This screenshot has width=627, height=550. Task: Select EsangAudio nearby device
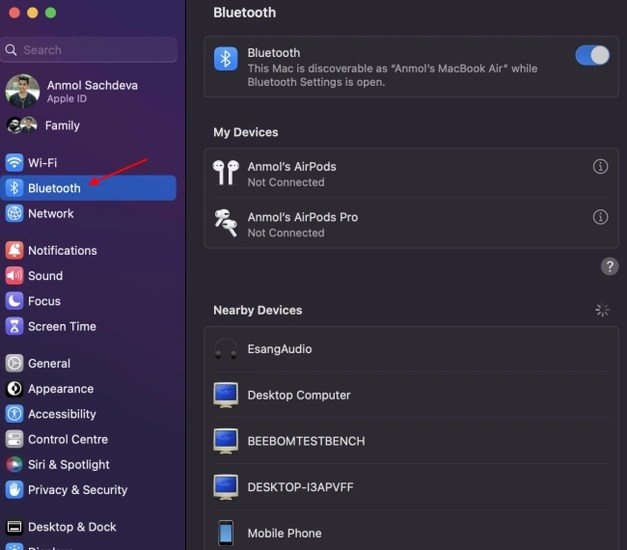tap(411, 349)
